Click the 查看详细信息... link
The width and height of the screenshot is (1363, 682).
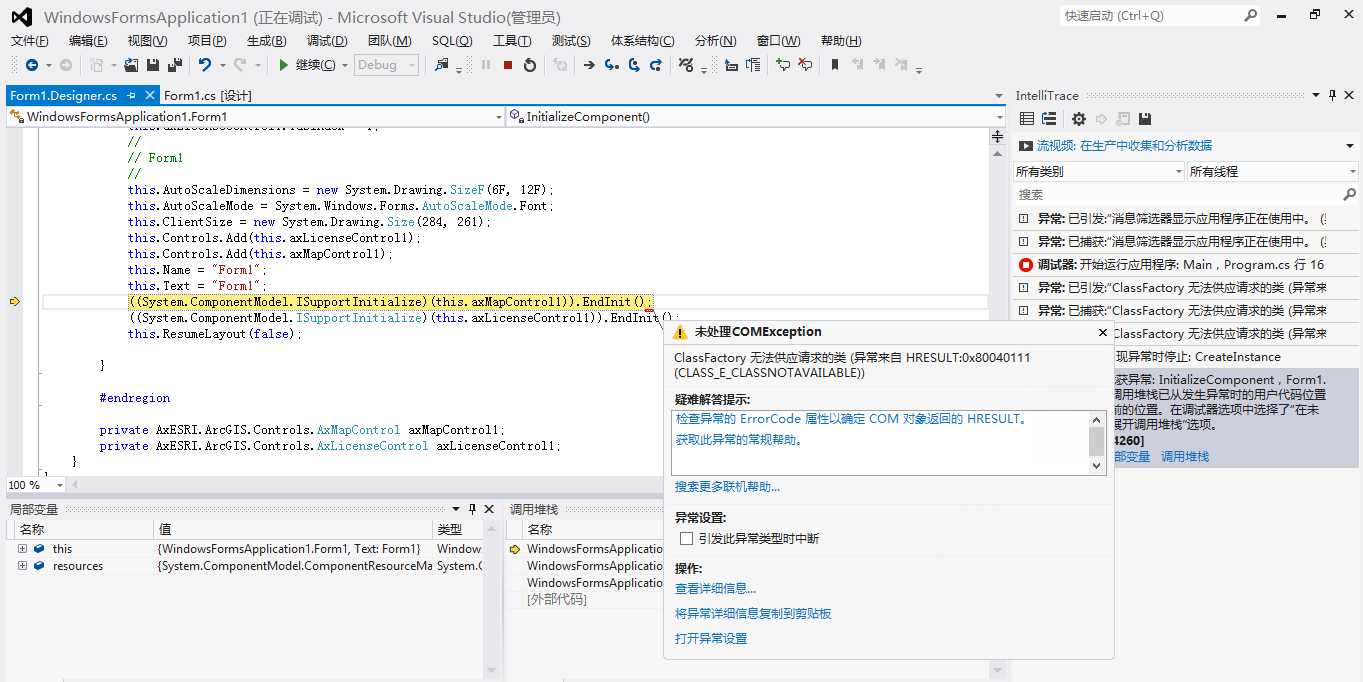(715, 589)
